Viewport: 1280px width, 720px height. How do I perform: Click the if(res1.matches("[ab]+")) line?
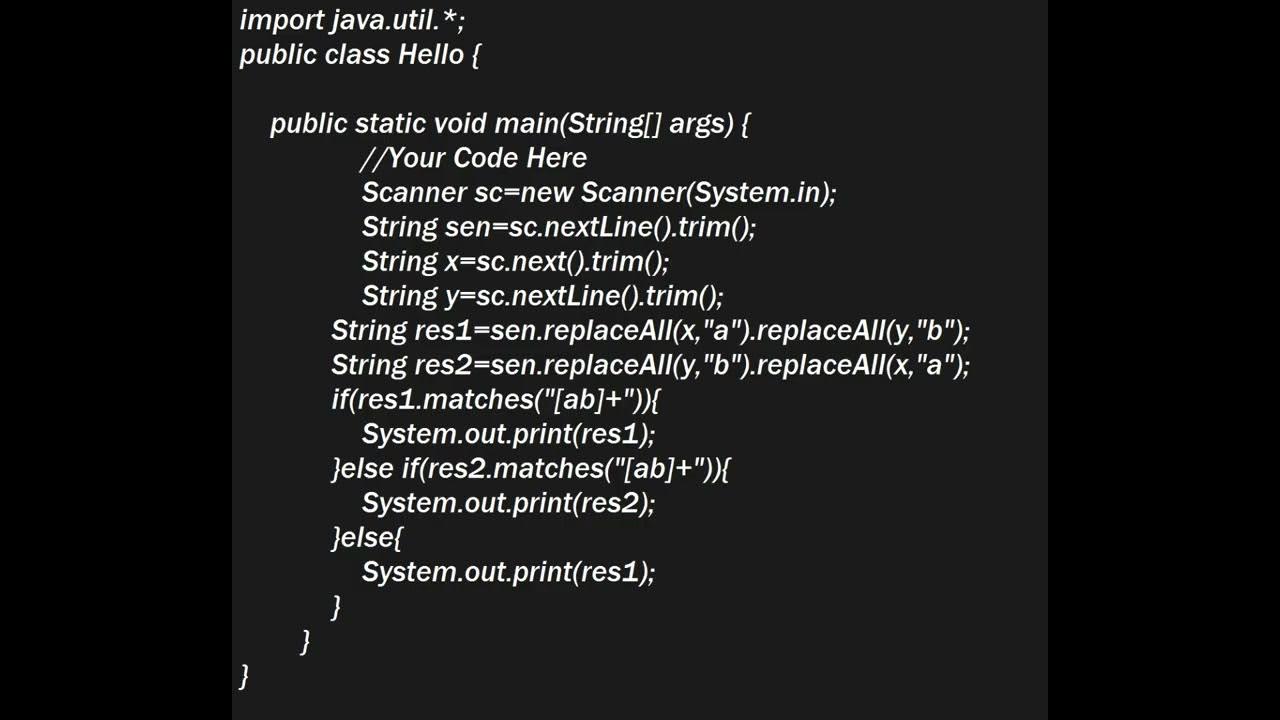tap(496, 399)
